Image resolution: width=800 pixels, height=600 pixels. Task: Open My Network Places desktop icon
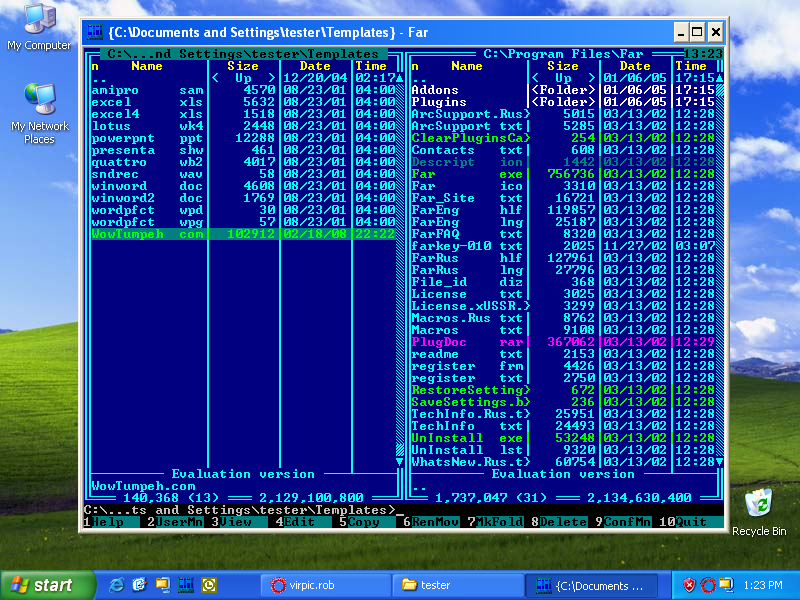[40, 114]
